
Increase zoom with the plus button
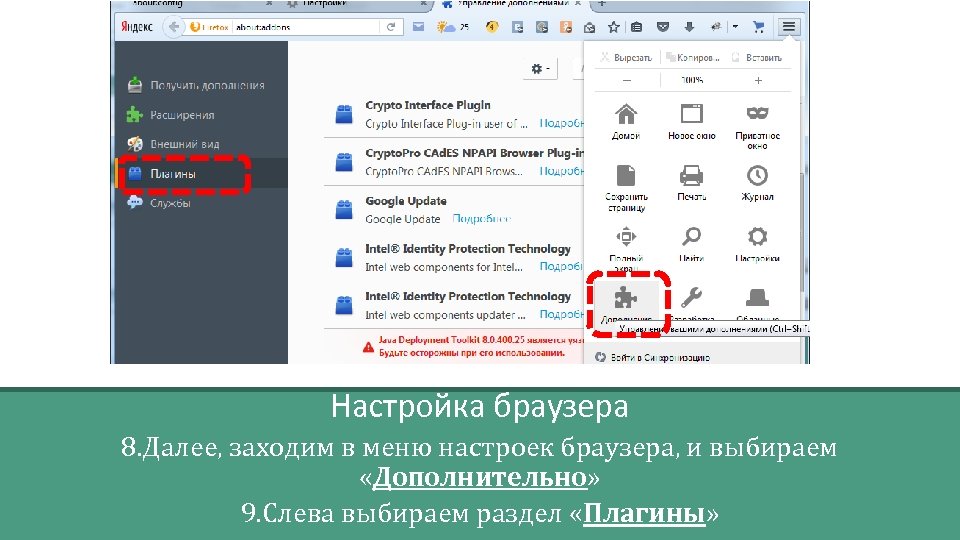click(758, 80)
